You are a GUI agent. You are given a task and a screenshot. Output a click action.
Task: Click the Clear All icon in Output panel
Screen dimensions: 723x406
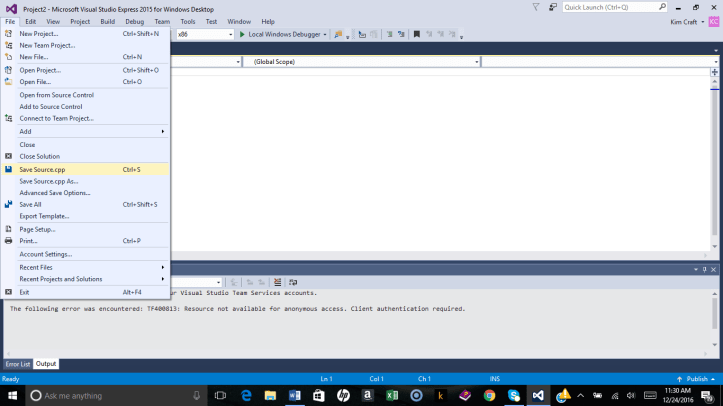277,282
